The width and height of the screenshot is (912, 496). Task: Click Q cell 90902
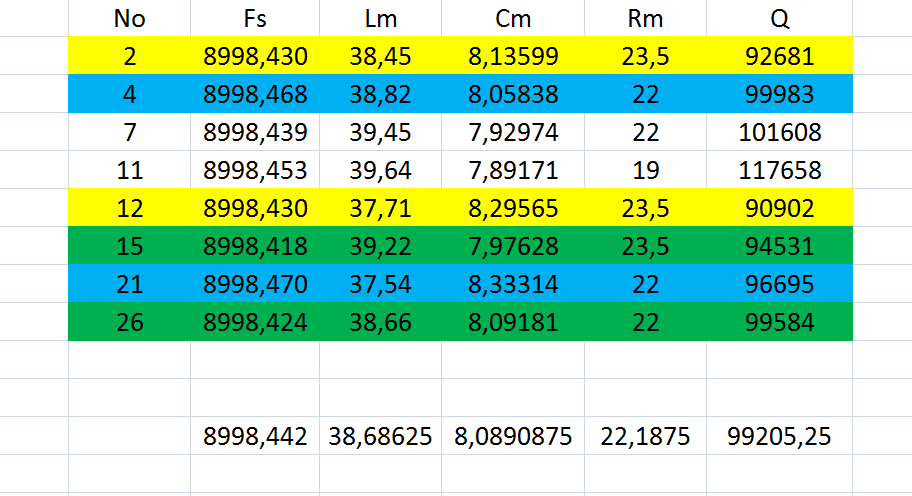pyautogui.click(x=779, y=208)
